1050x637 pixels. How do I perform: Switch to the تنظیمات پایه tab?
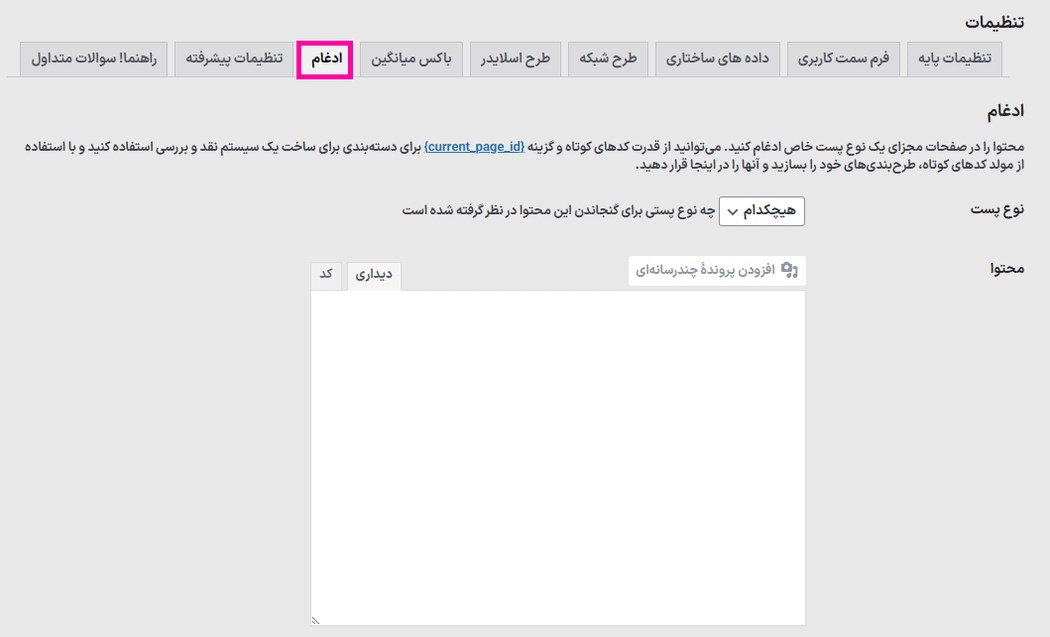coord(954,59)
